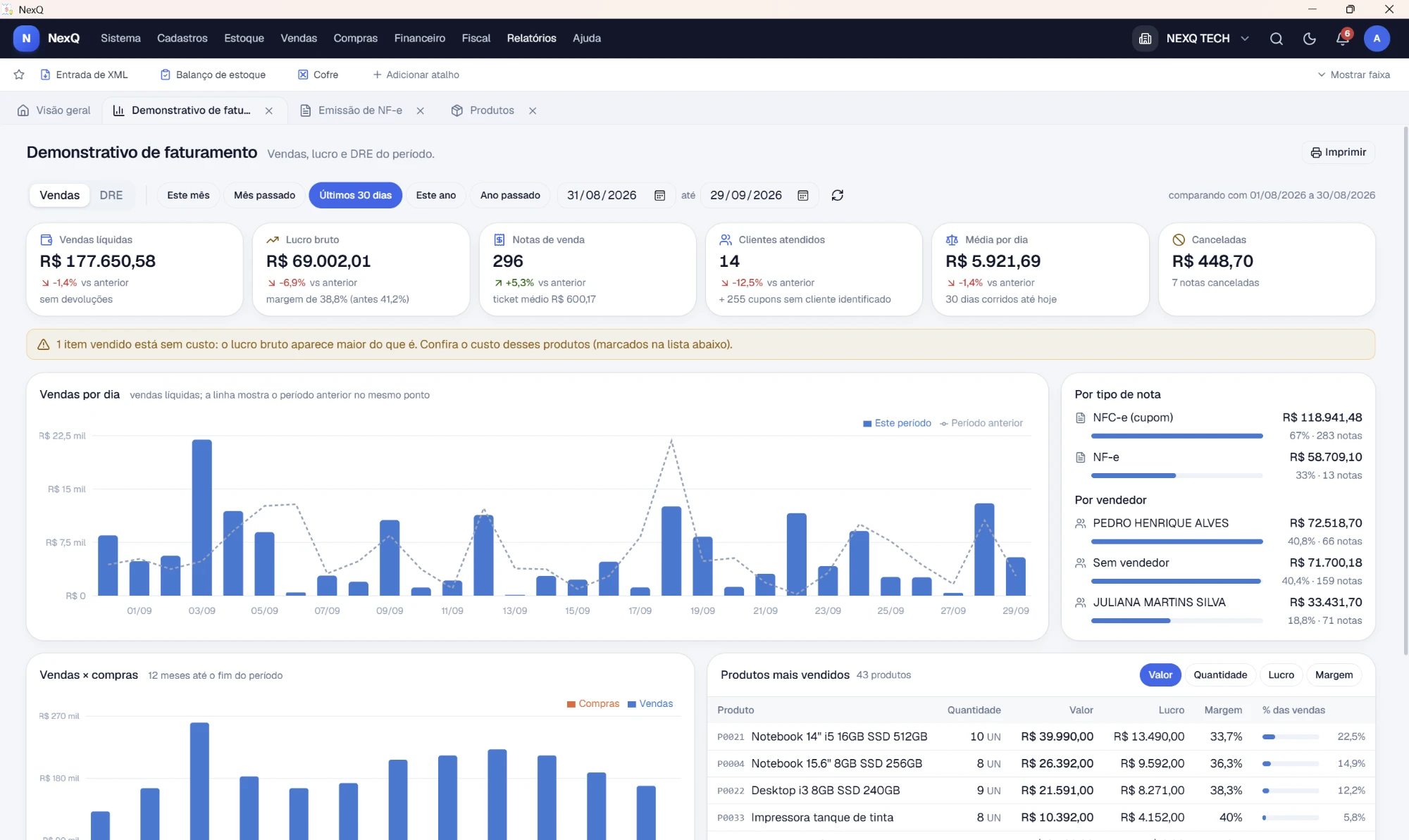Click the 29/09/2026 end date field
The height and width of the screenshot is (840, 1409).
coord(759,195)
